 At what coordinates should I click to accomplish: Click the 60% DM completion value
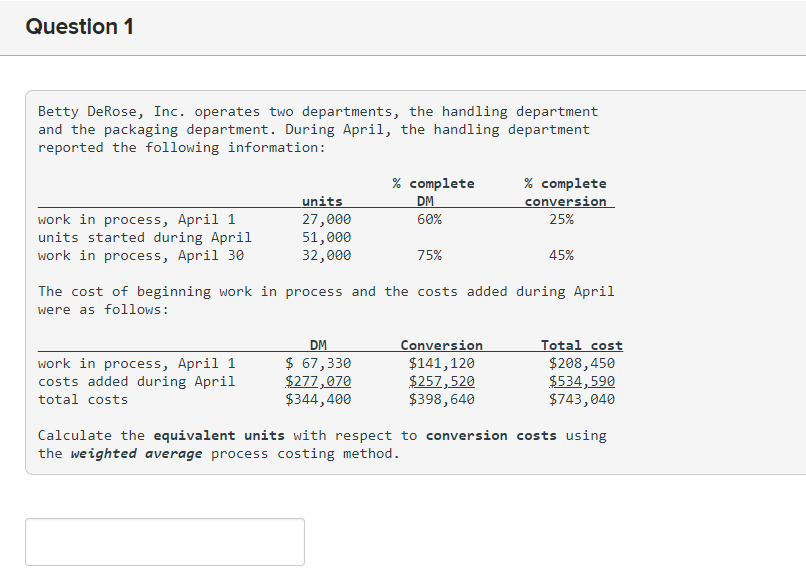pyautogui.click(x=429, y=220)
